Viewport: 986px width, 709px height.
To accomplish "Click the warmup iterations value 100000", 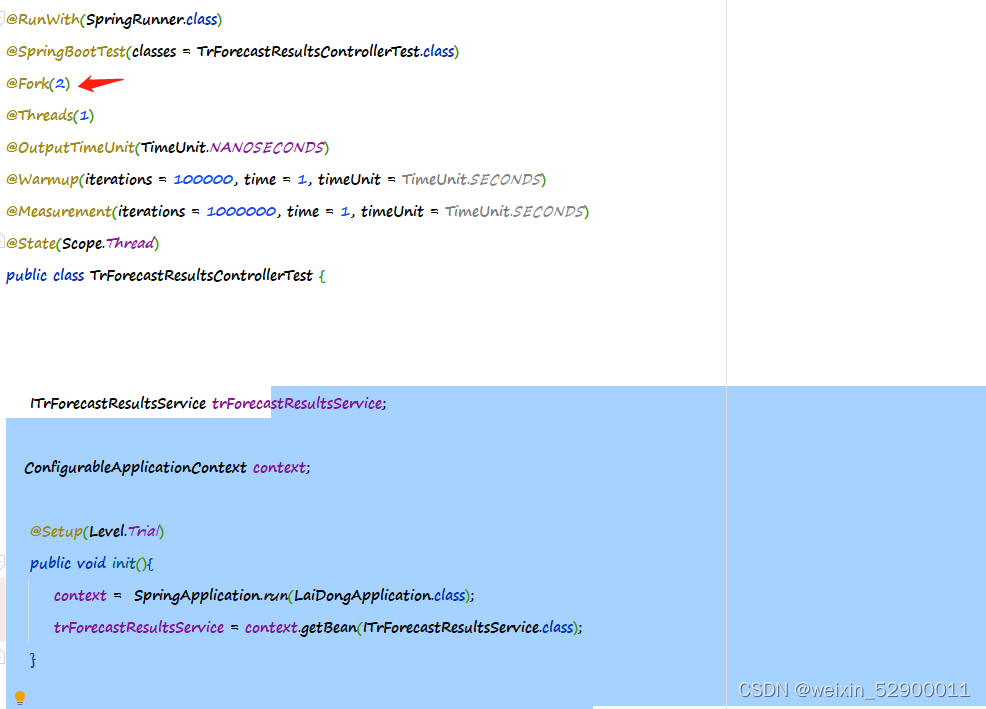I will tap(203, 179).
